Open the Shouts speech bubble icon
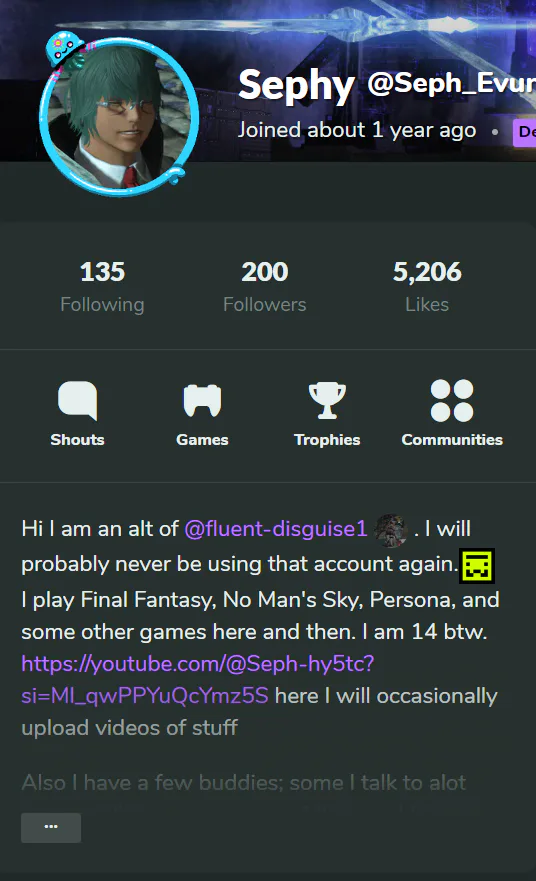 coord(78,401)
